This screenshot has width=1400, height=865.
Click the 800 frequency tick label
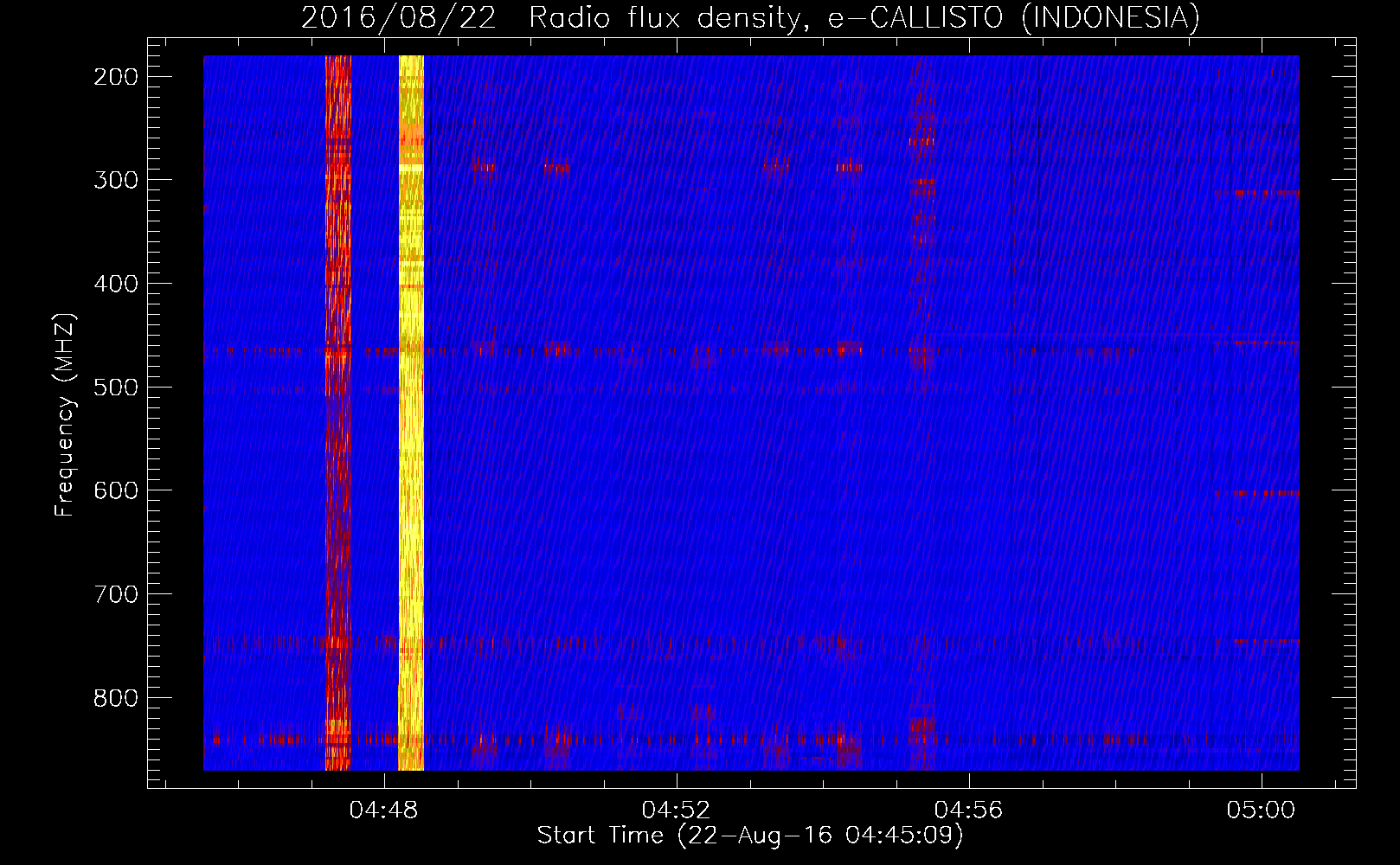[x=116, y=697]
